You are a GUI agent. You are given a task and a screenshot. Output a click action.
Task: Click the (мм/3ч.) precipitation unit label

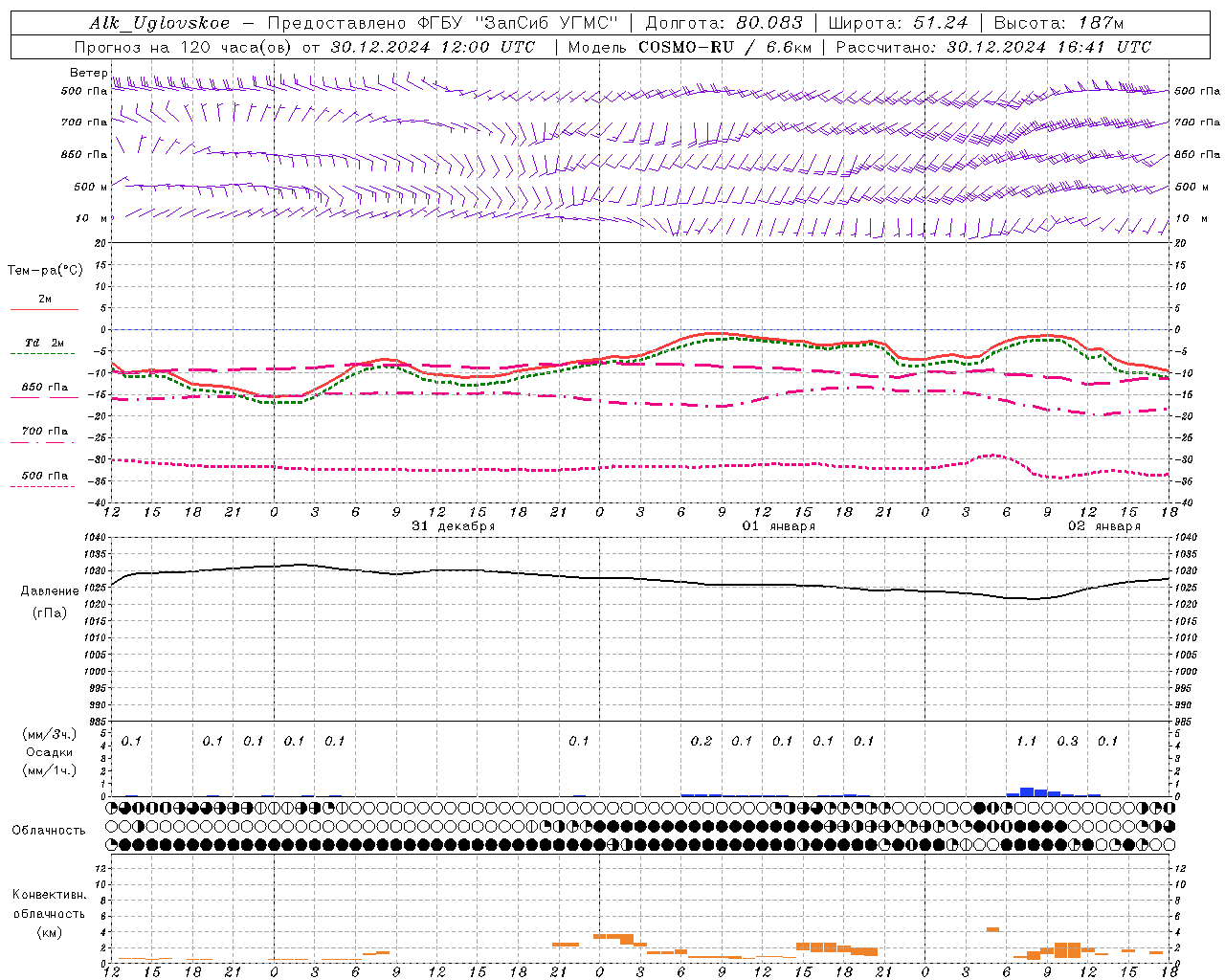[x=50, y=734]
